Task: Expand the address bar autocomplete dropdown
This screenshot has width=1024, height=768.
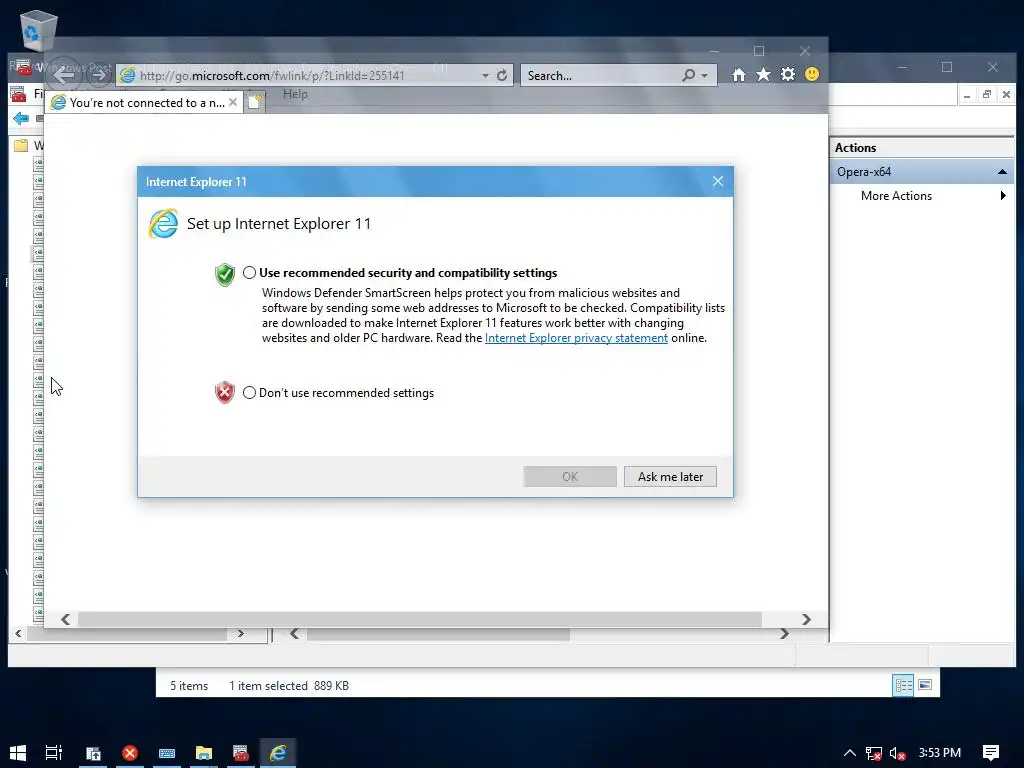Action: click(x=485, y=76)
